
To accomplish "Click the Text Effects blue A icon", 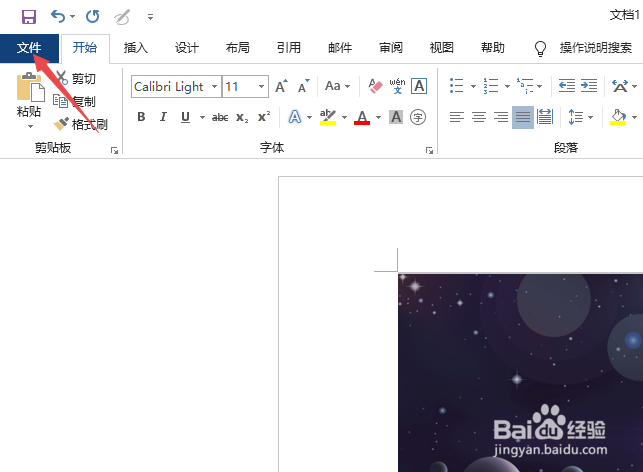I will tap(294, 117).
